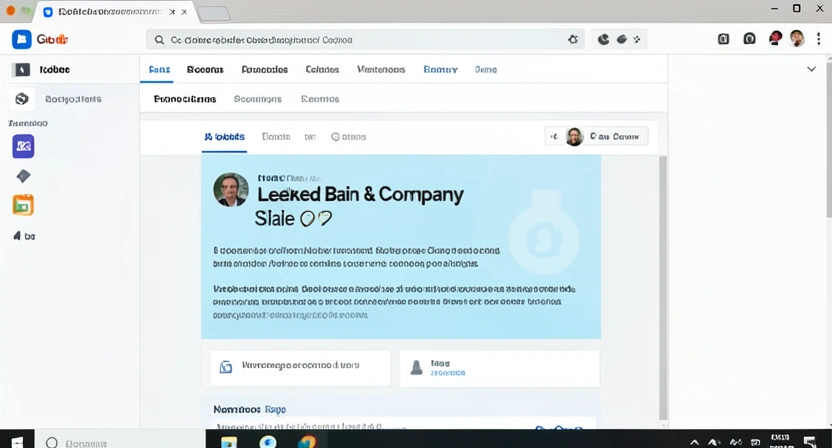Click the dark blob icon beside the pie icon
Screen dimensions: 832x448
pos(621,39)
